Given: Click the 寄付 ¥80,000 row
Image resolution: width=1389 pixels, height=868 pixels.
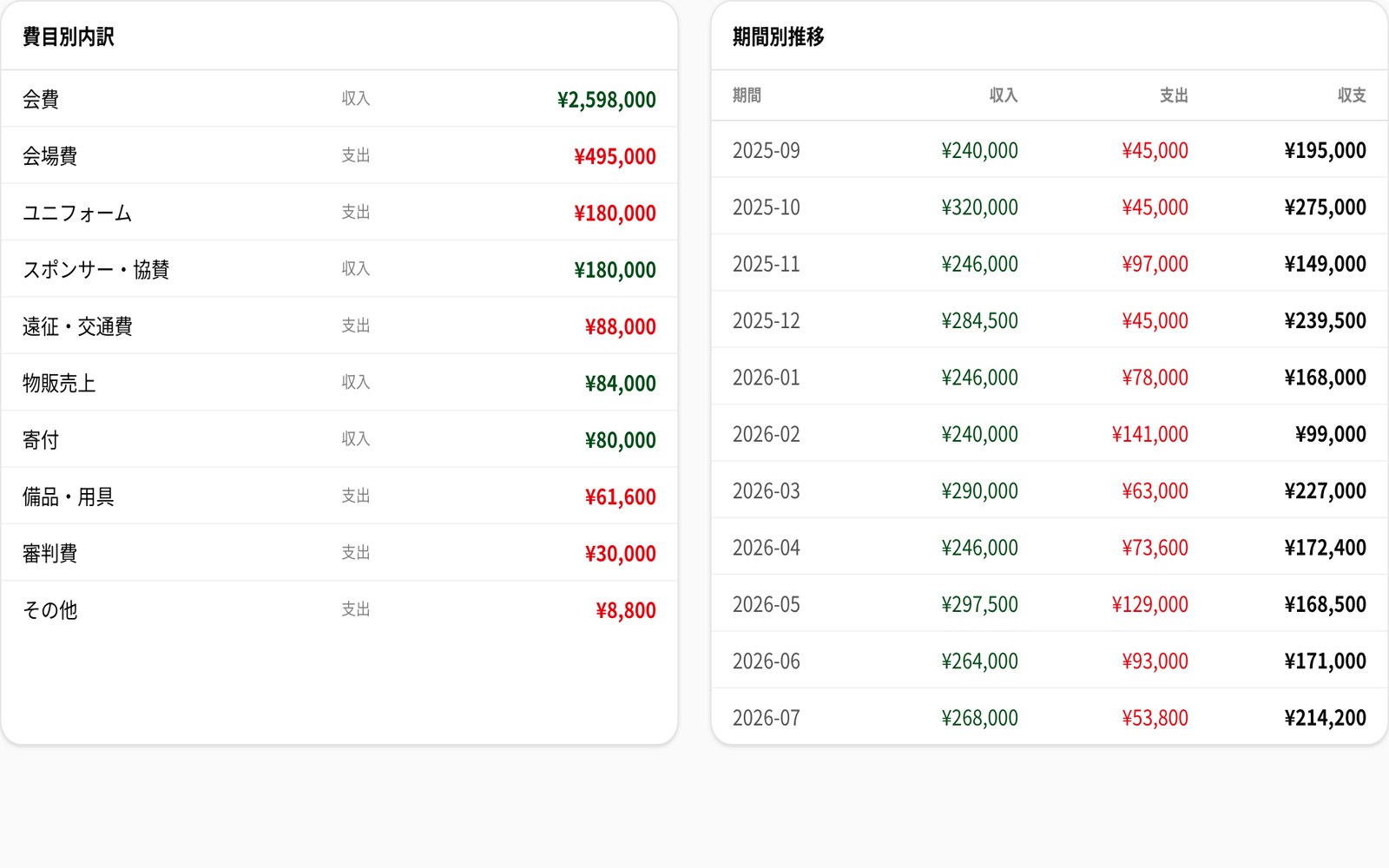Looking at the screenshot, I should point(339,439).
